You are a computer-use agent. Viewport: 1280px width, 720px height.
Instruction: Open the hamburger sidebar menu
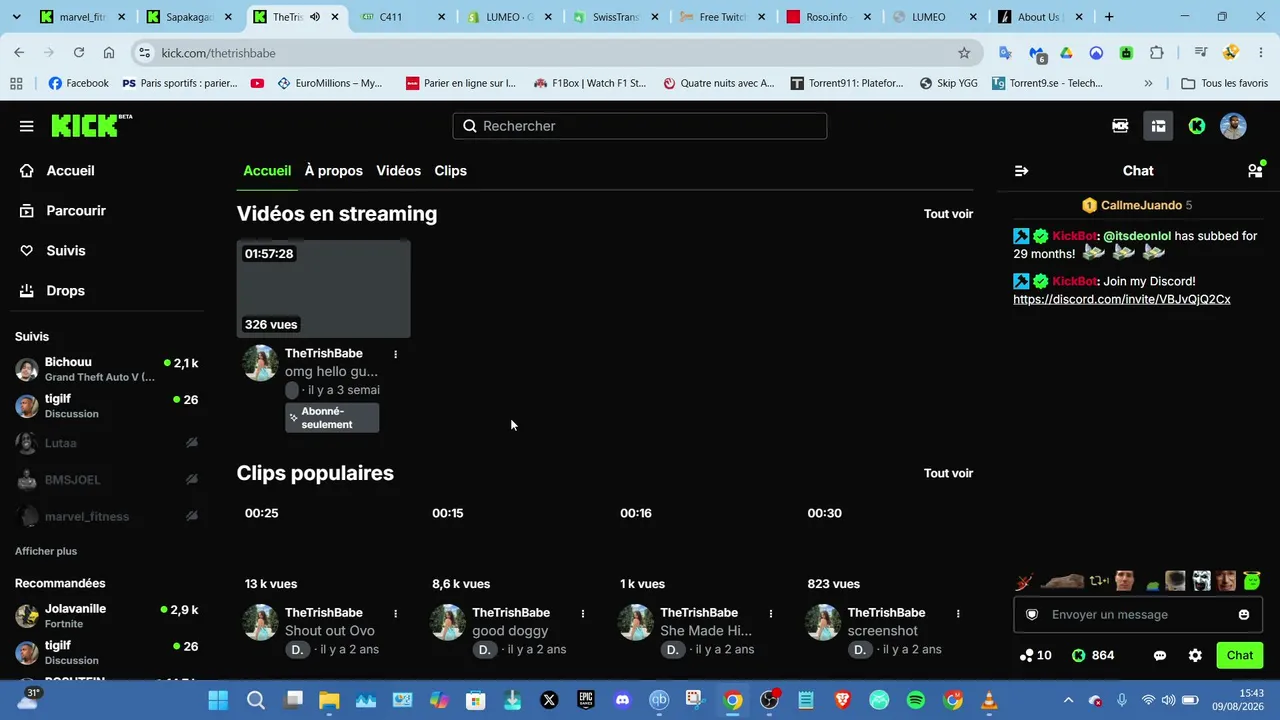pos(26,126)
